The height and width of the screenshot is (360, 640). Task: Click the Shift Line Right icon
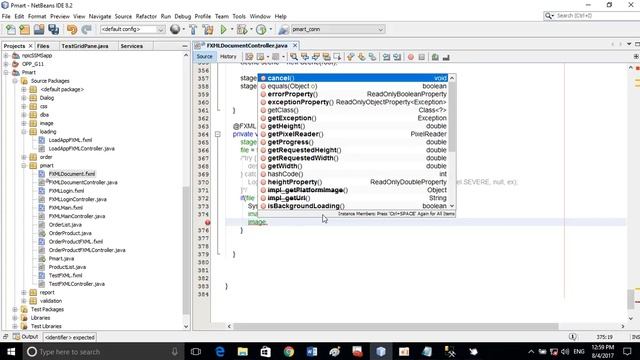(397, 57)
